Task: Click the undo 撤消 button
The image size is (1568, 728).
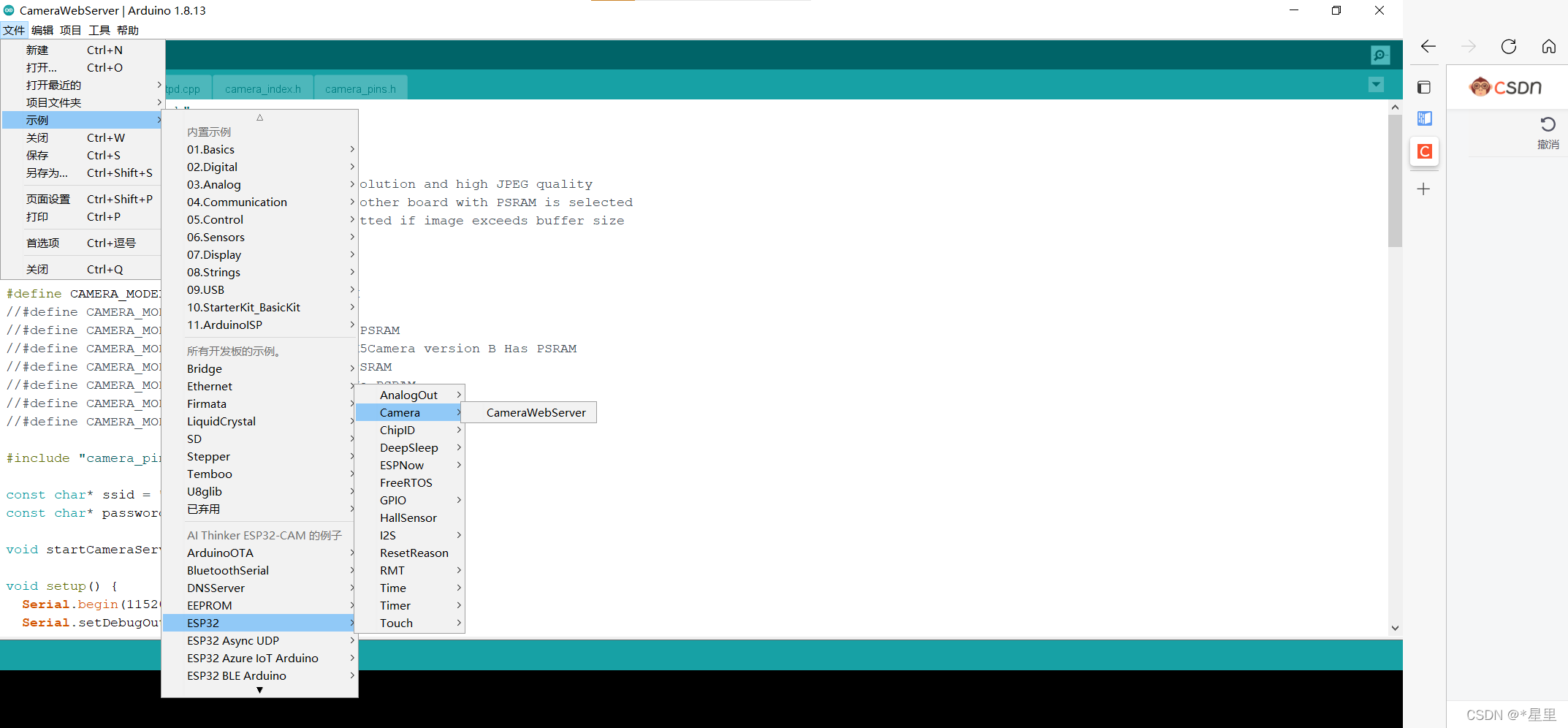Action: point(1548,133)
